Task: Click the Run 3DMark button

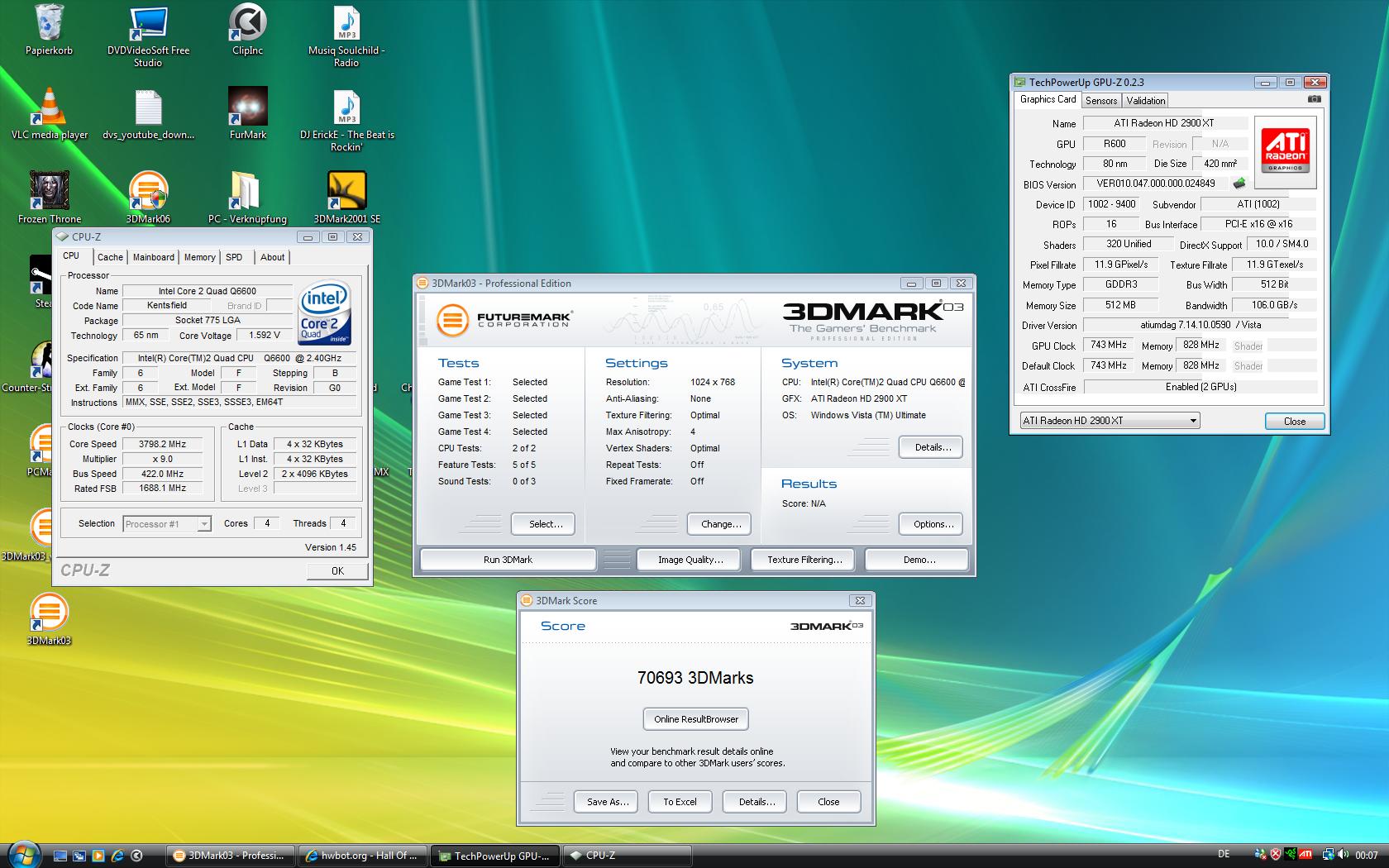Action: (508, 560)
